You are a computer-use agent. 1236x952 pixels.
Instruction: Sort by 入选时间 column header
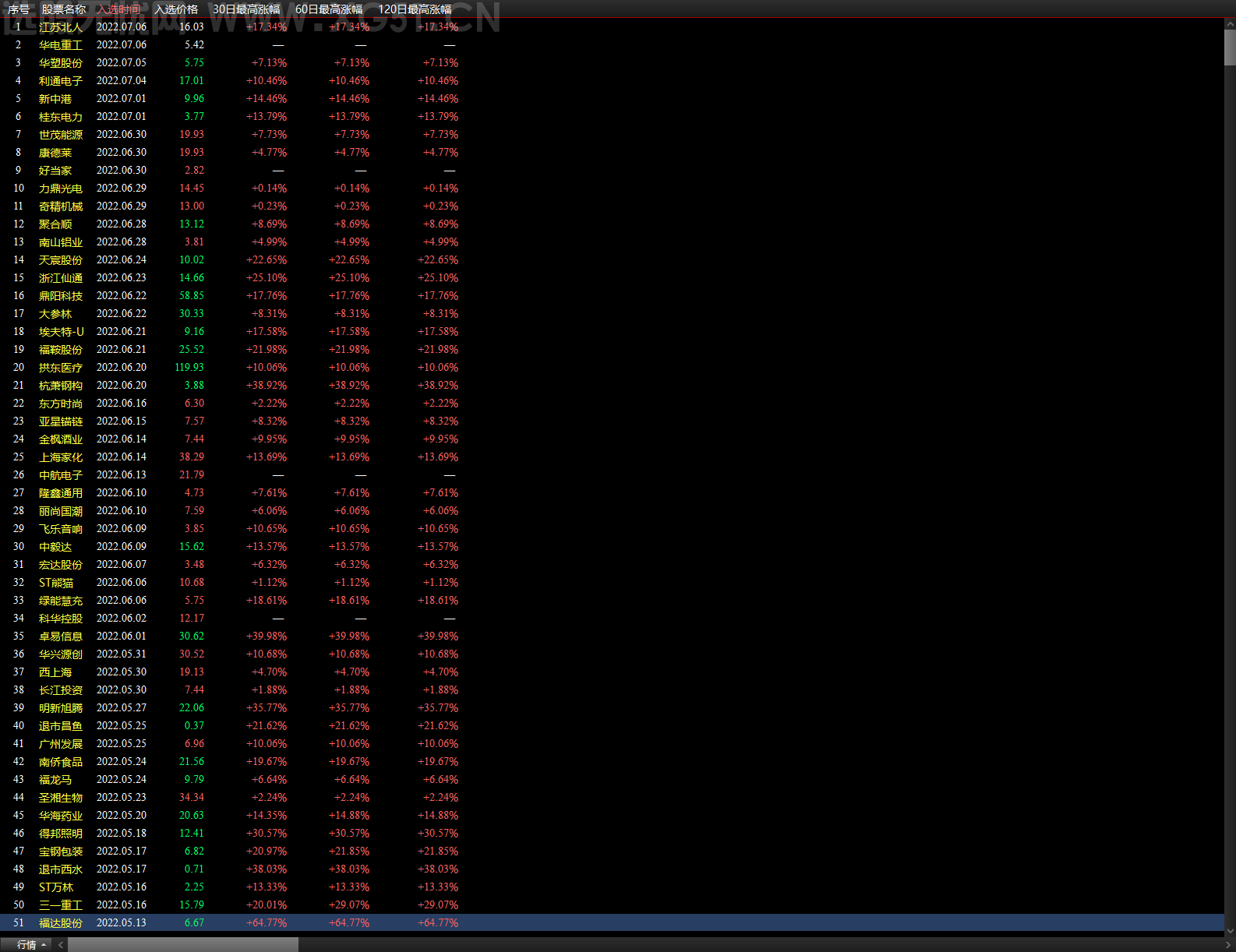coord(119,9)
